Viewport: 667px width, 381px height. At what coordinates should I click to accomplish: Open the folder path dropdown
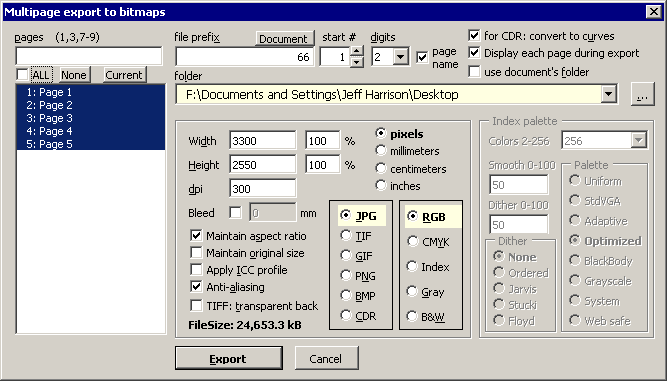[x=609, y=94]
